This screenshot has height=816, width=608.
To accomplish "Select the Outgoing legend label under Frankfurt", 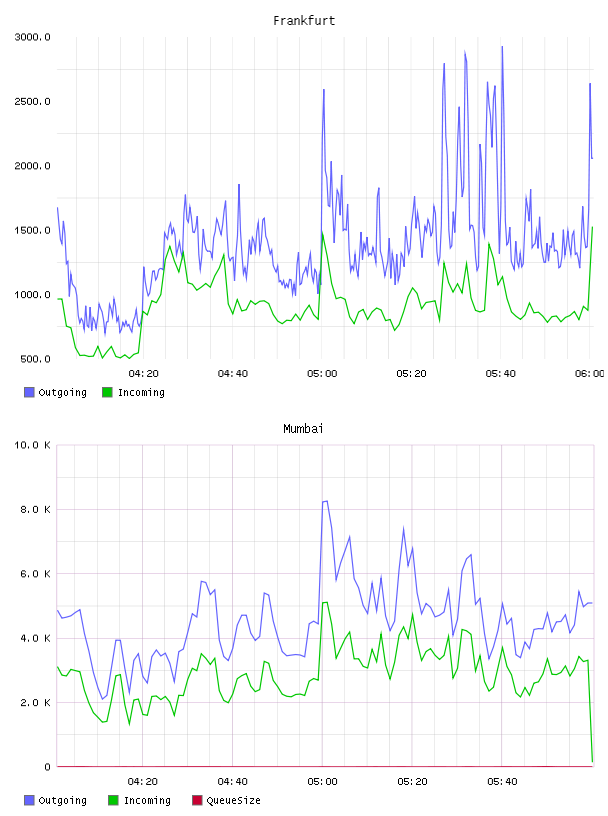I will [x=62, y=393].
